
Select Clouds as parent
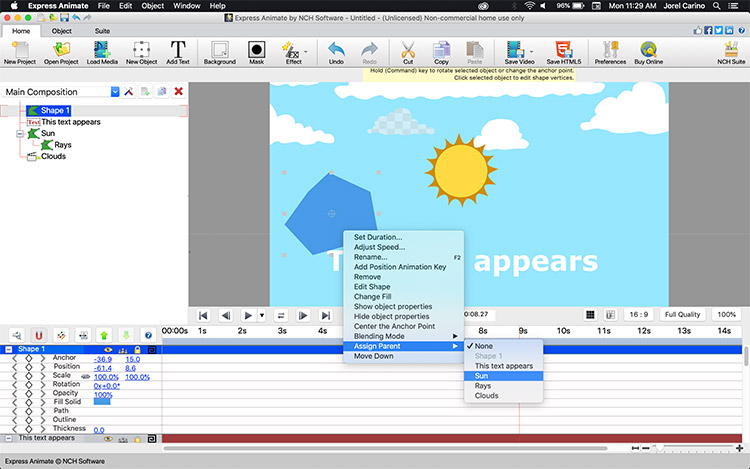point(503,395)
